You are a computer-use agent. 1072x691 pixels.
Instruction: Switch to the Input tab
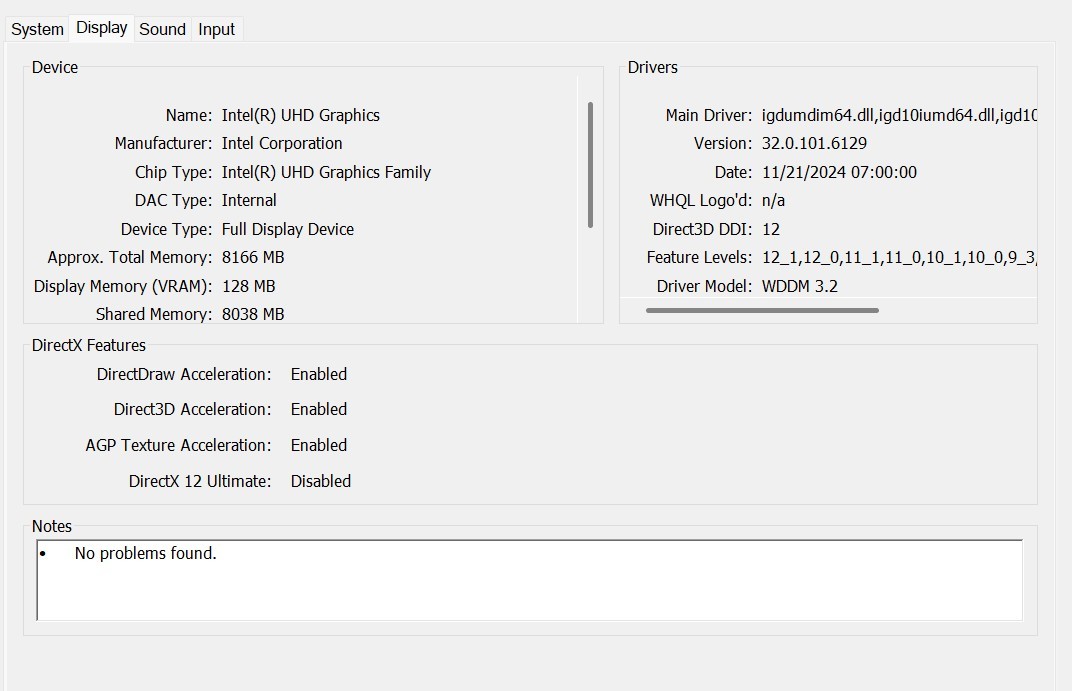click(x=216, y=29)
